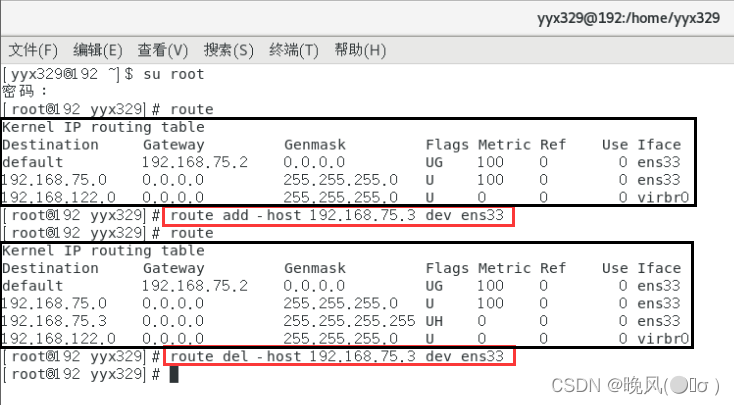This screenshot has width=734, height=405.
Task: Click the 255.255.255.255 genmask value
Action: click(x=348, y=321)
